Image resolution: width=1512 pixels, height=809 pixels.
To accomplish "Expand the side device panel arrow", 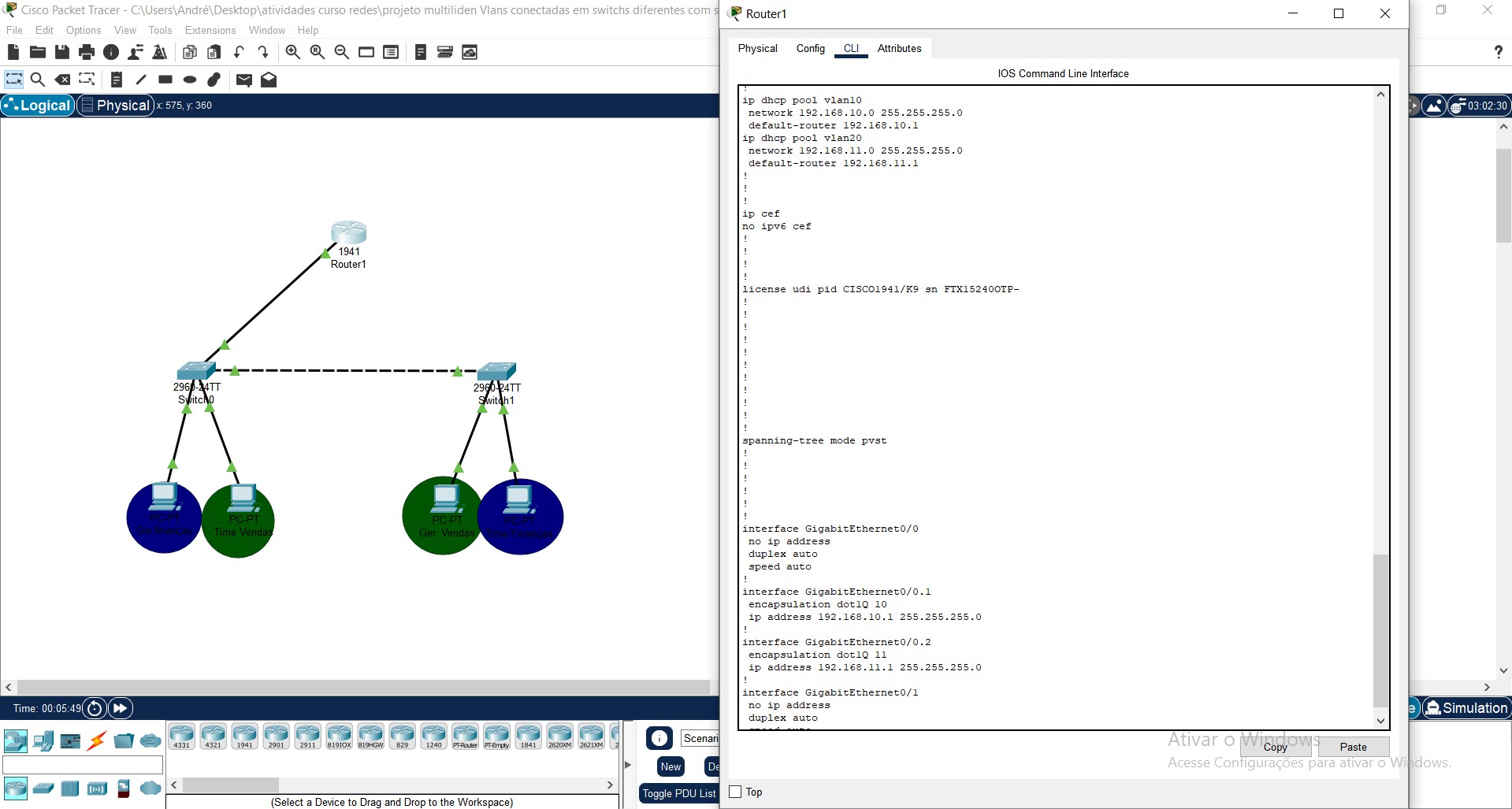I will click(626, 764).
